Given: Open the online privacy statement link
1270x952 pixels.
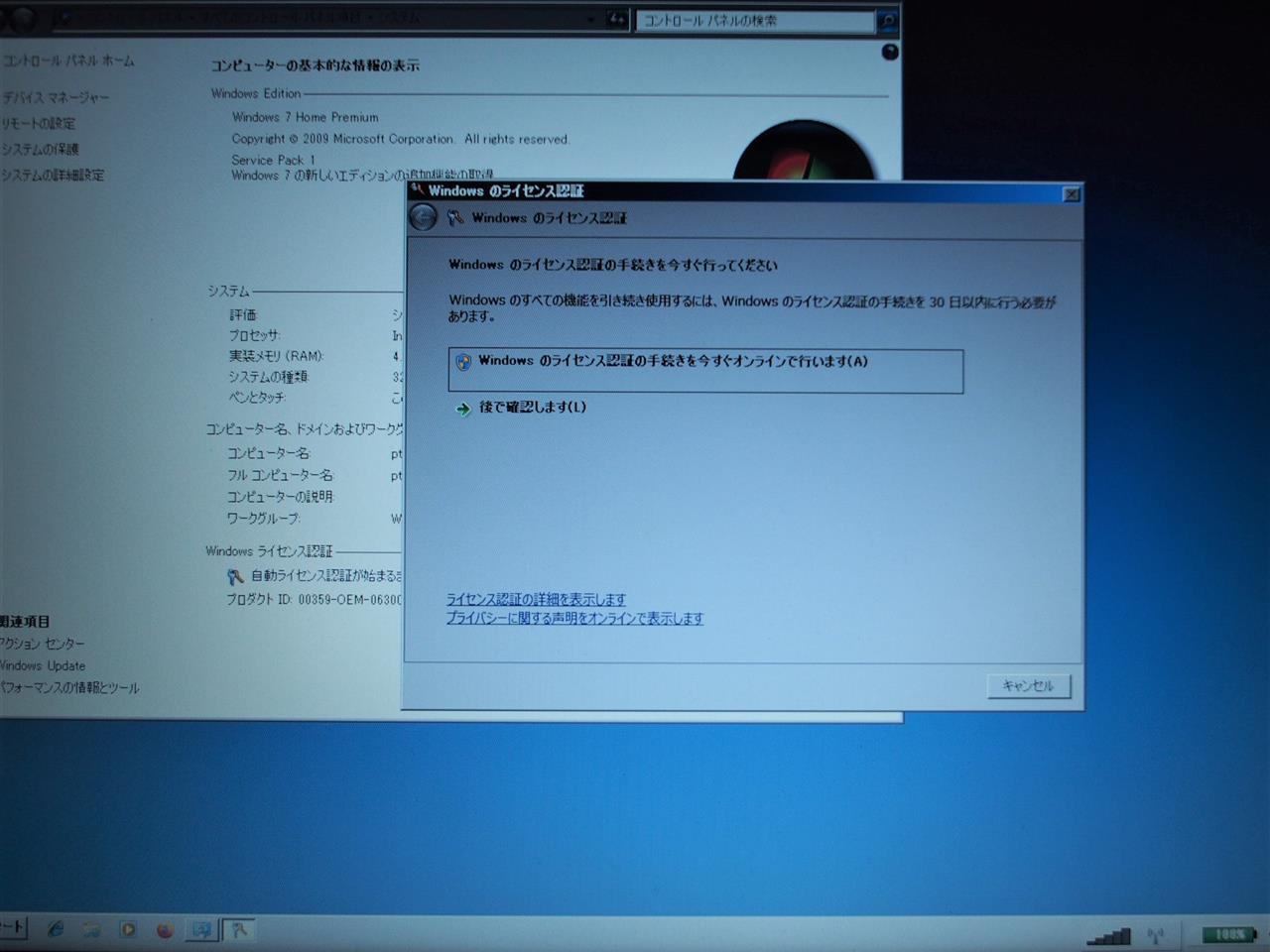Looking at the screenshot, I should click(x=574, y=618).
